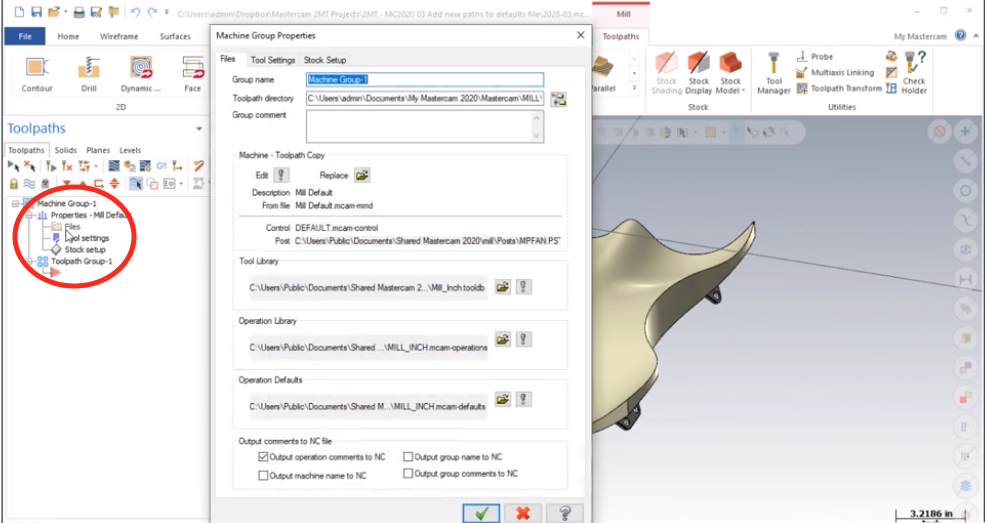
Task: Toggle Output operation comments to NC
Action: point(263,456)
